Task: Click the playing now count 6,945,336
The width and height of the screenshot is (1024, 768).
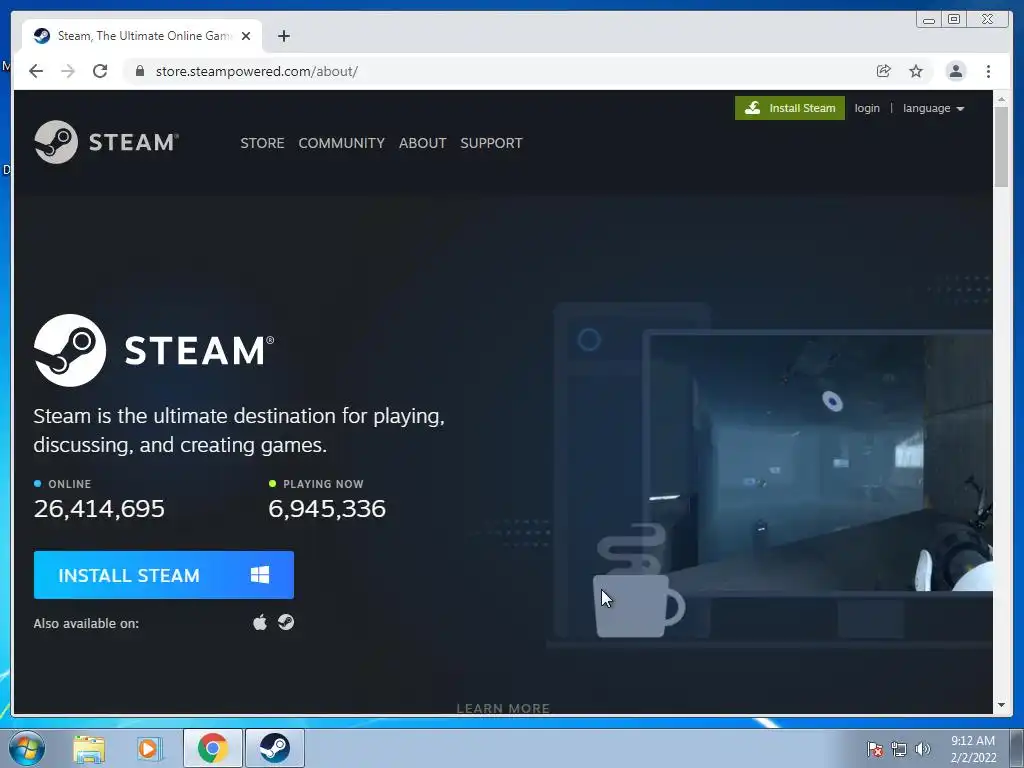Action: pyautogui.click(x=327, y=509)
